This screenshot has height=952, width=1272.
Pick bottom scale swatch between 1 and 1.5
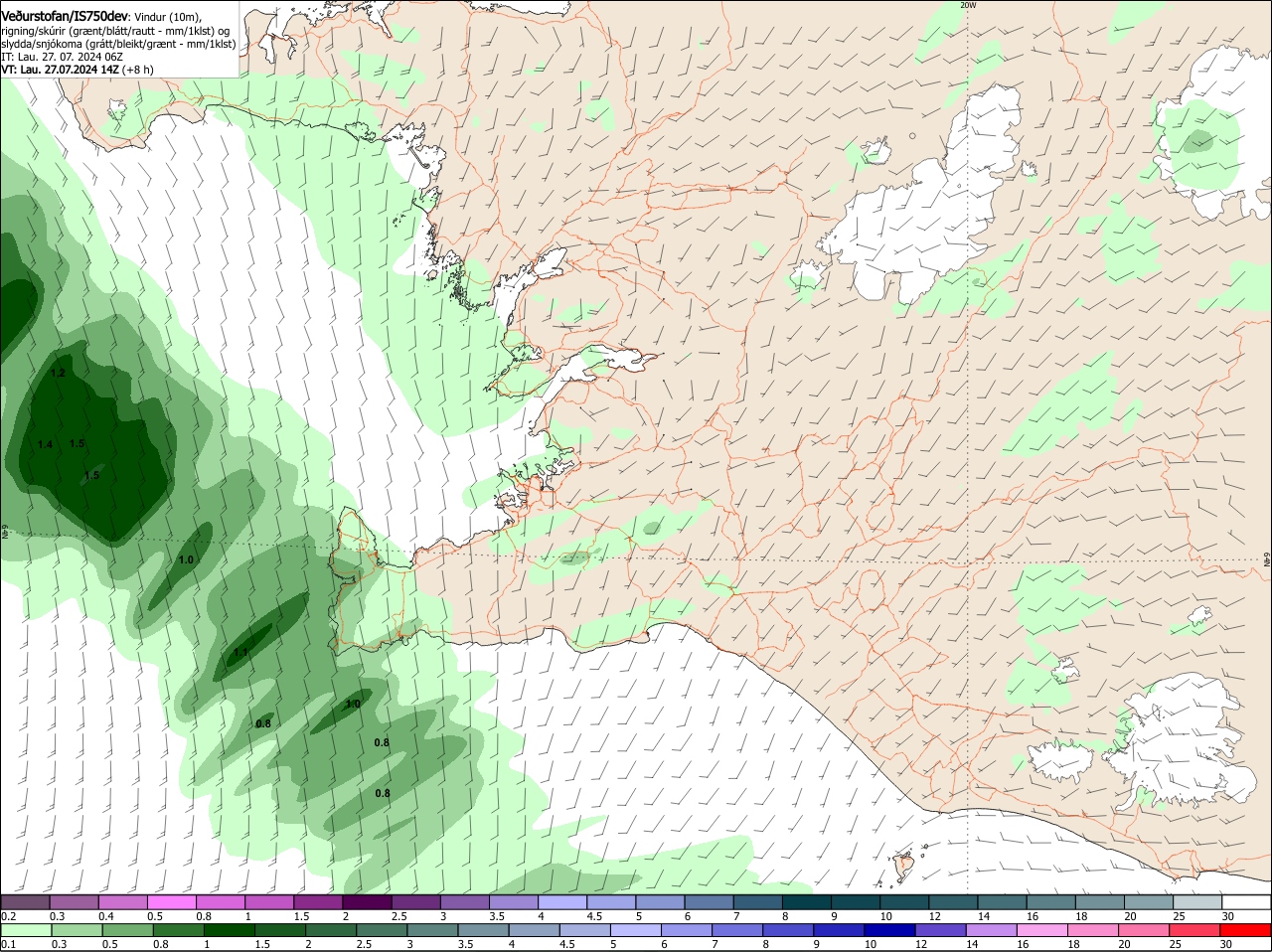coord(229,930)
